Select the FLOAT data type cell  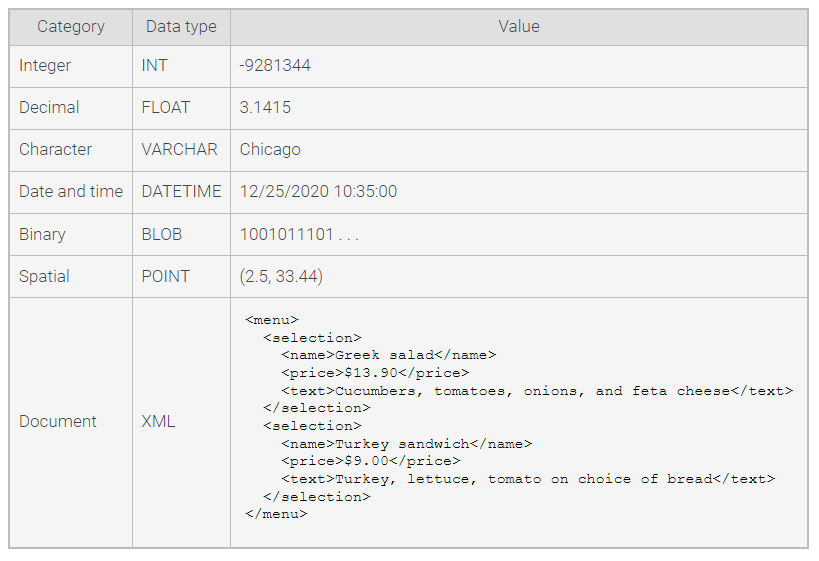click(x=165, y=108)
